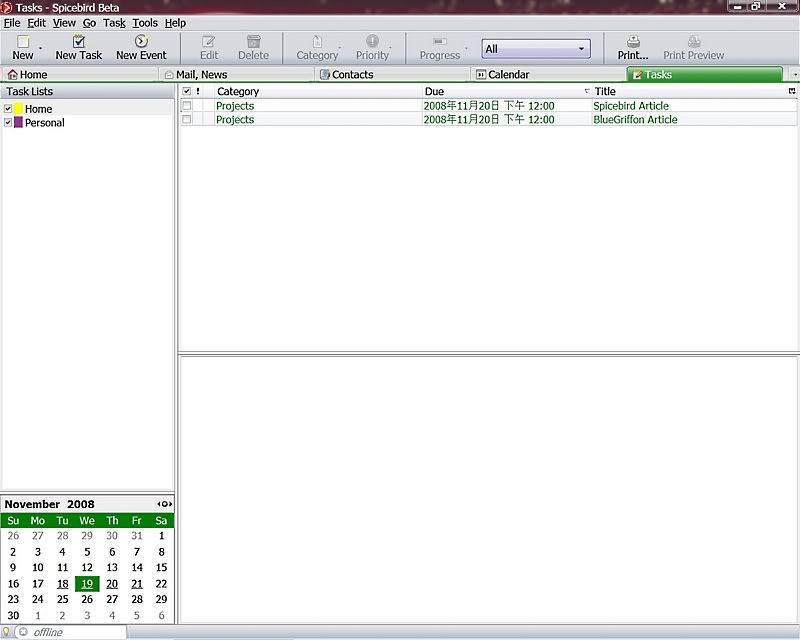Select Personal in Task Lists
Screen dimensions: 800x640
pyautogui.click(x=44, y=122)
